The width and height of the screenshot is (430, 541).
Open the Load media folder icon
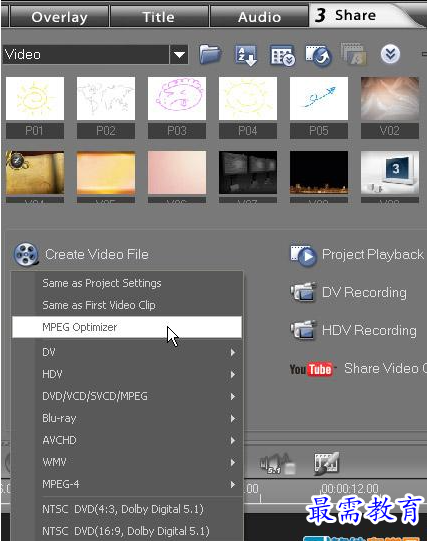coord(210,54)
